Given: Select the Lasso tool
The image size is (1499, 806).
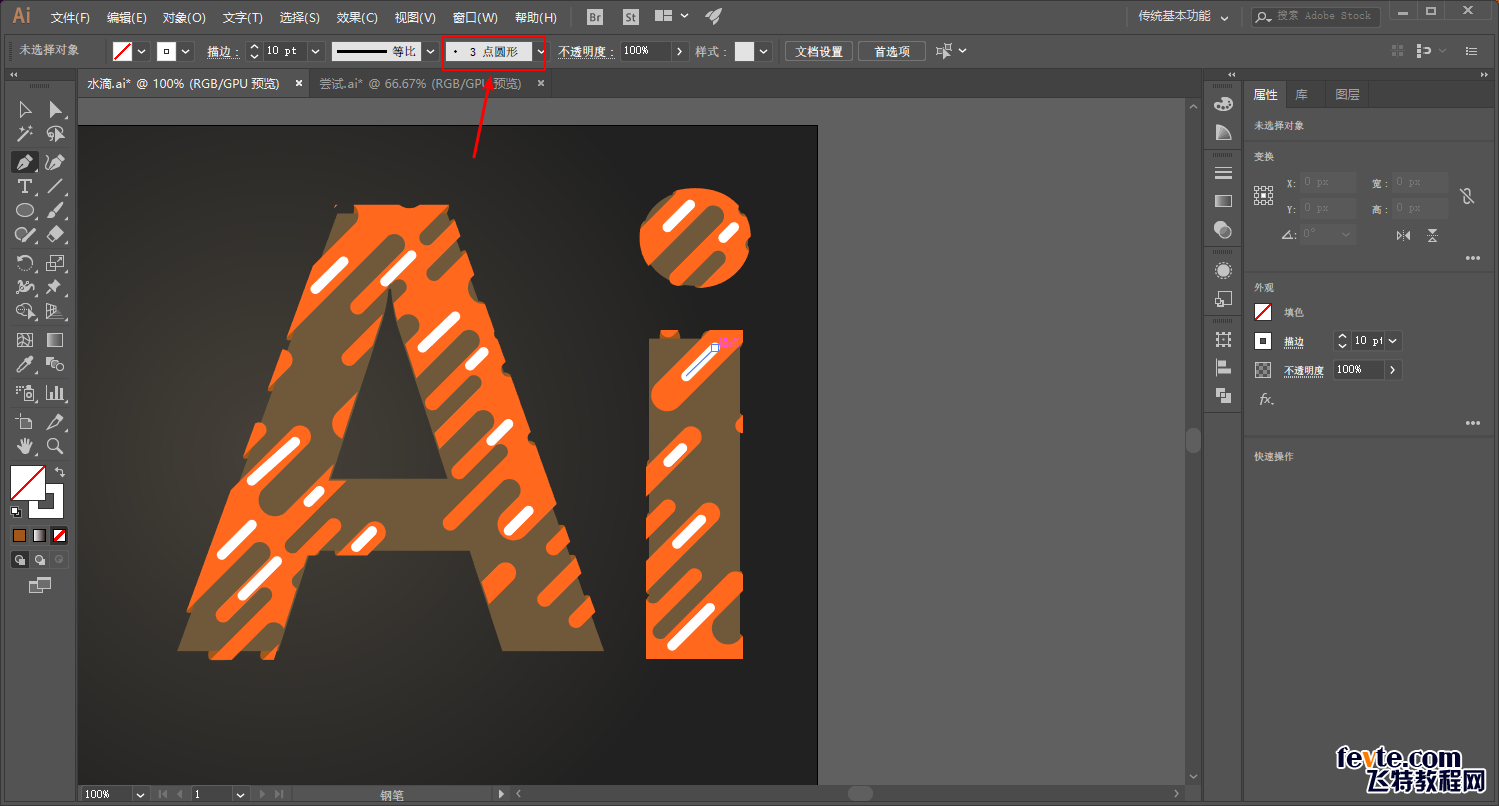Looking at the screenshot, I should click(55, 134).
